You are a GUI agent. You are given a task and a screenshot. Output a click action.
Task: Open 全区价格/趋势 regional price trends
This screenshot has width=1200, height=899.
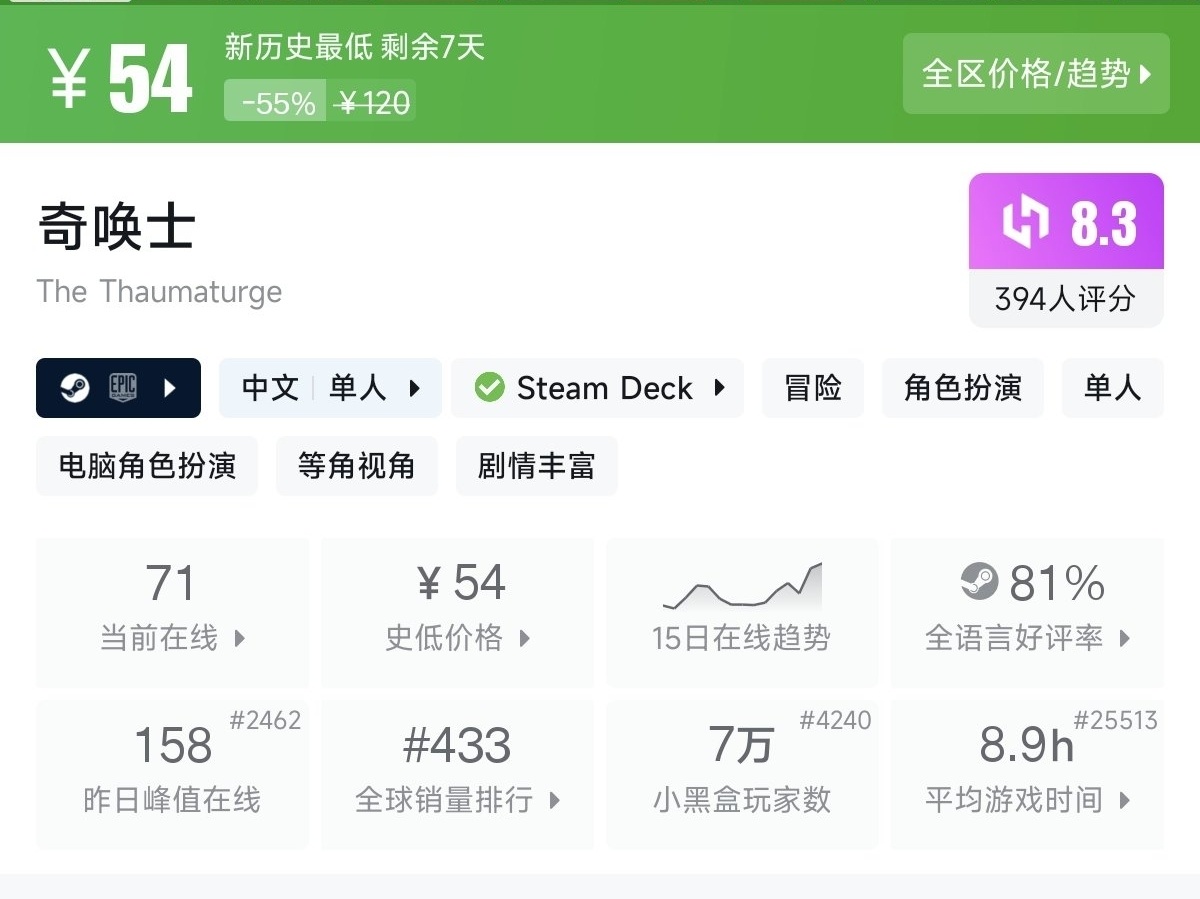point(1036,74)
